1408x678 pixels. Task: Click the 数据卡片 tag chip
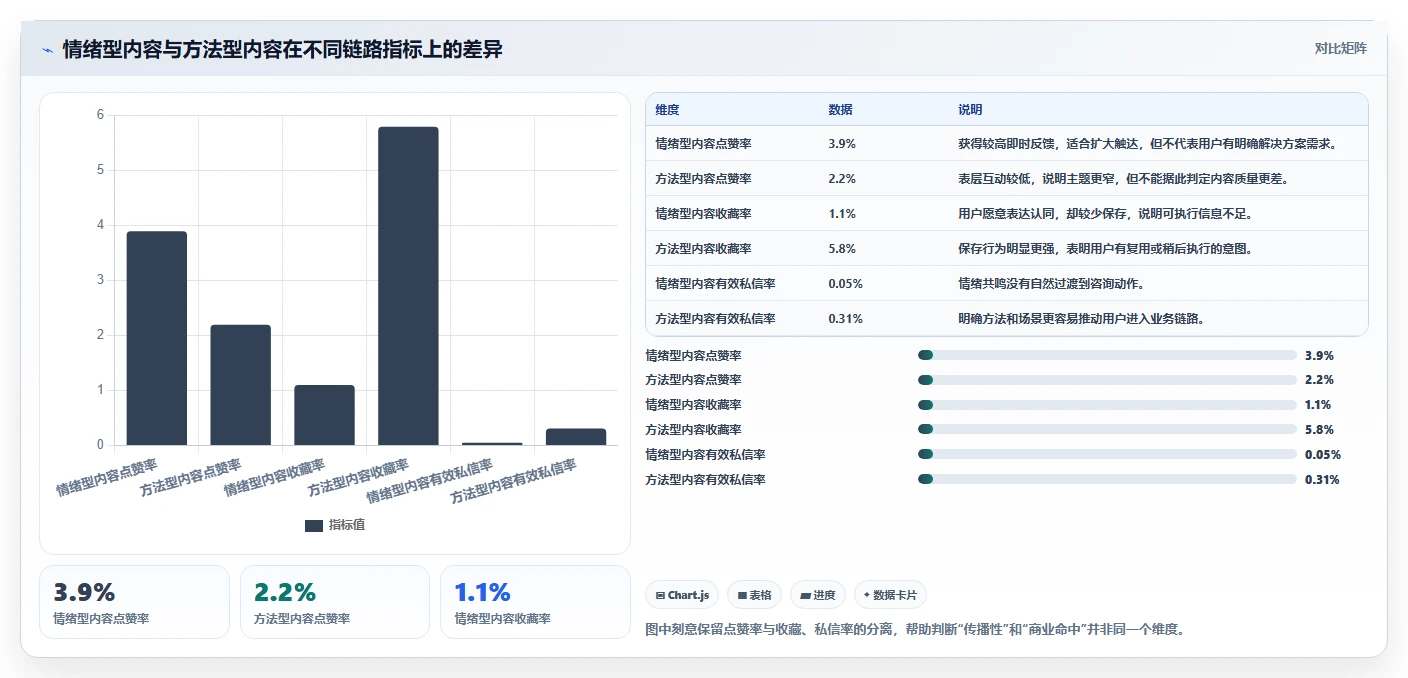tap(890, 595)
